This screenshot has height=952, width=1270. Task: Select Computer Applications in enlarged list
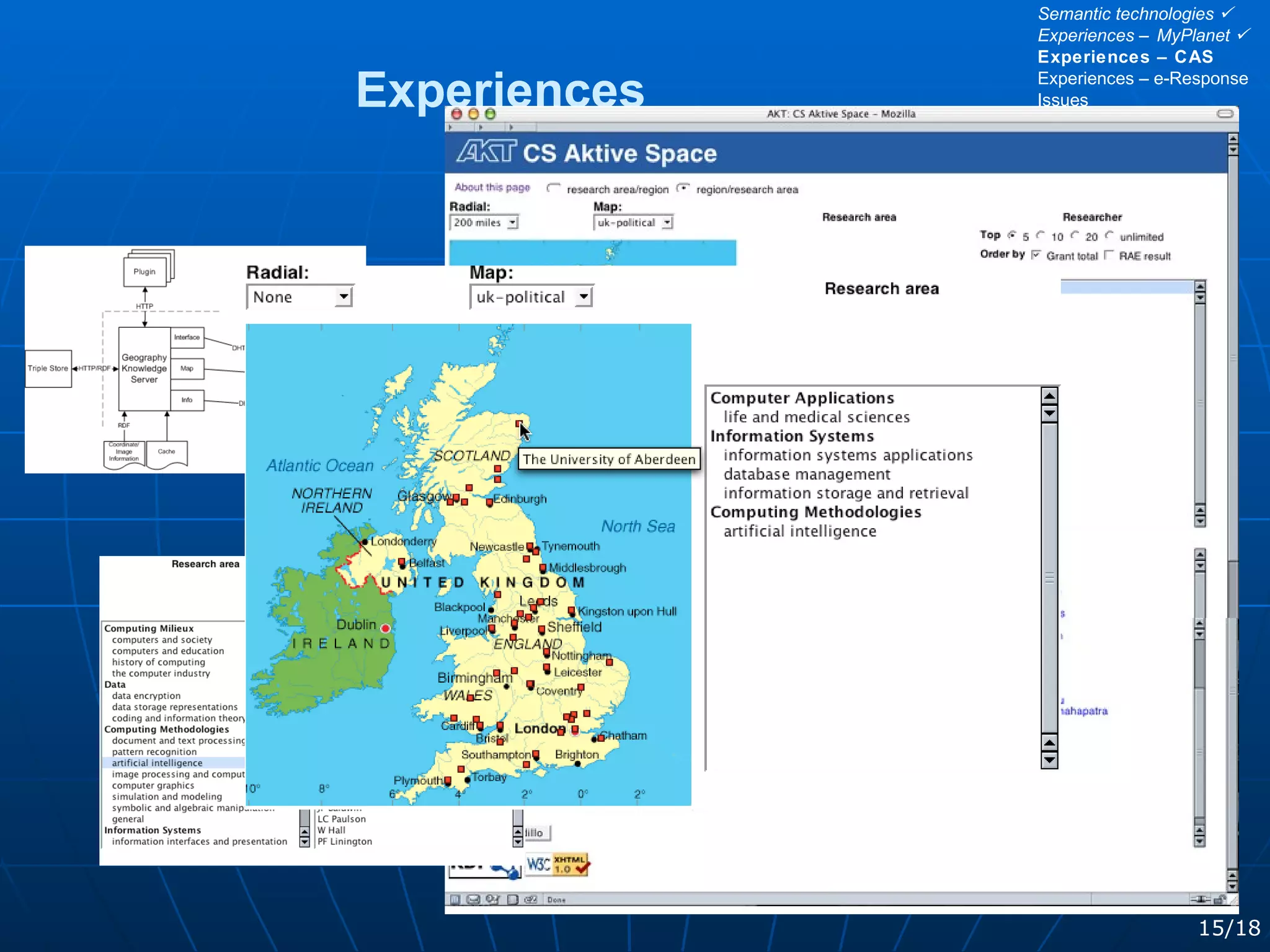point(802,398)
